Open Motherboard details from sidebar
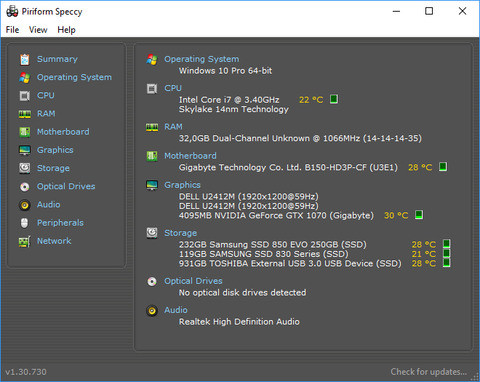480x382 pixels. [63, 132]
